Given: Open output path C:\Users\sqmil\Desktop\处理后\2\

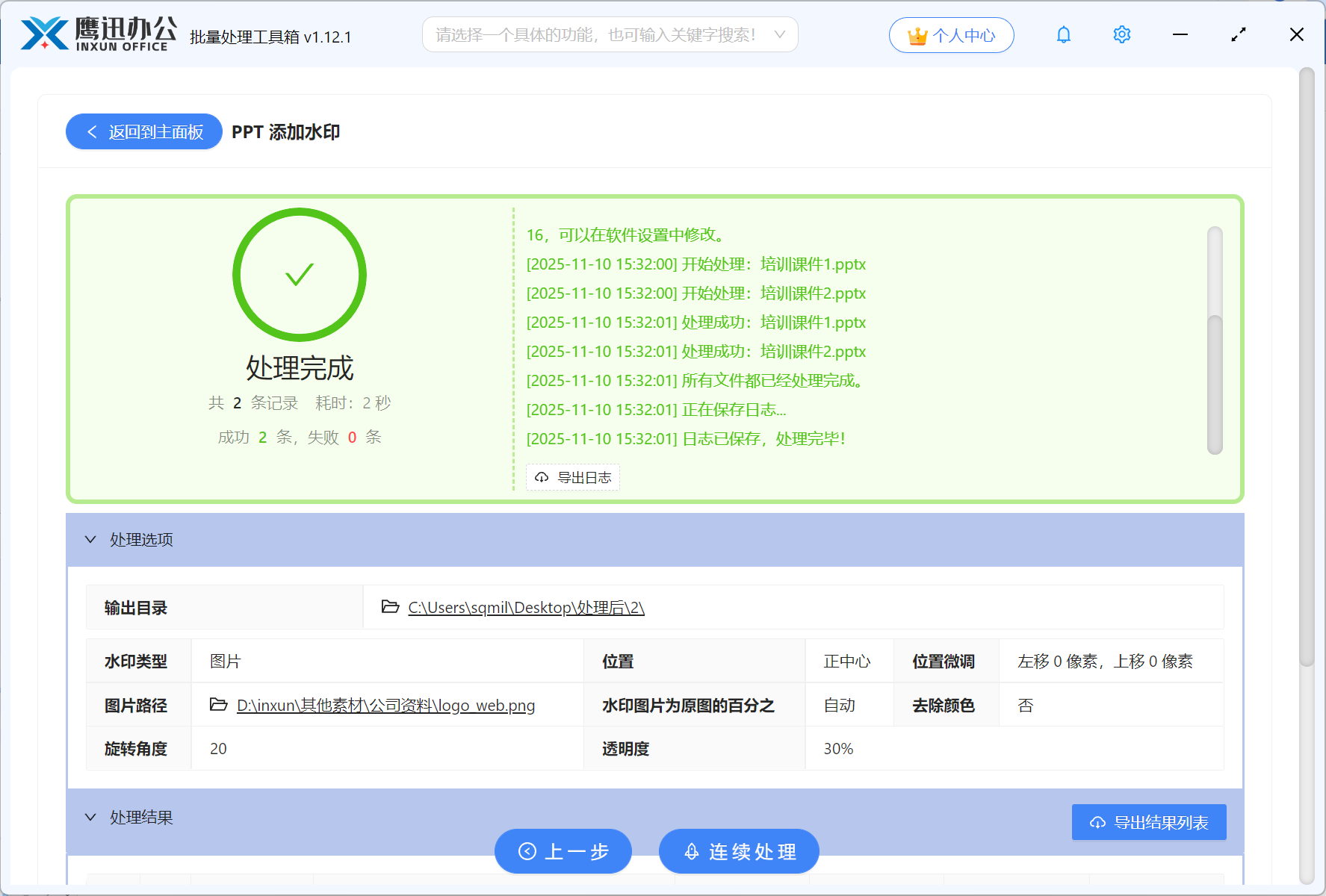Looking at the screenshot, I should [x=526, y=607].
